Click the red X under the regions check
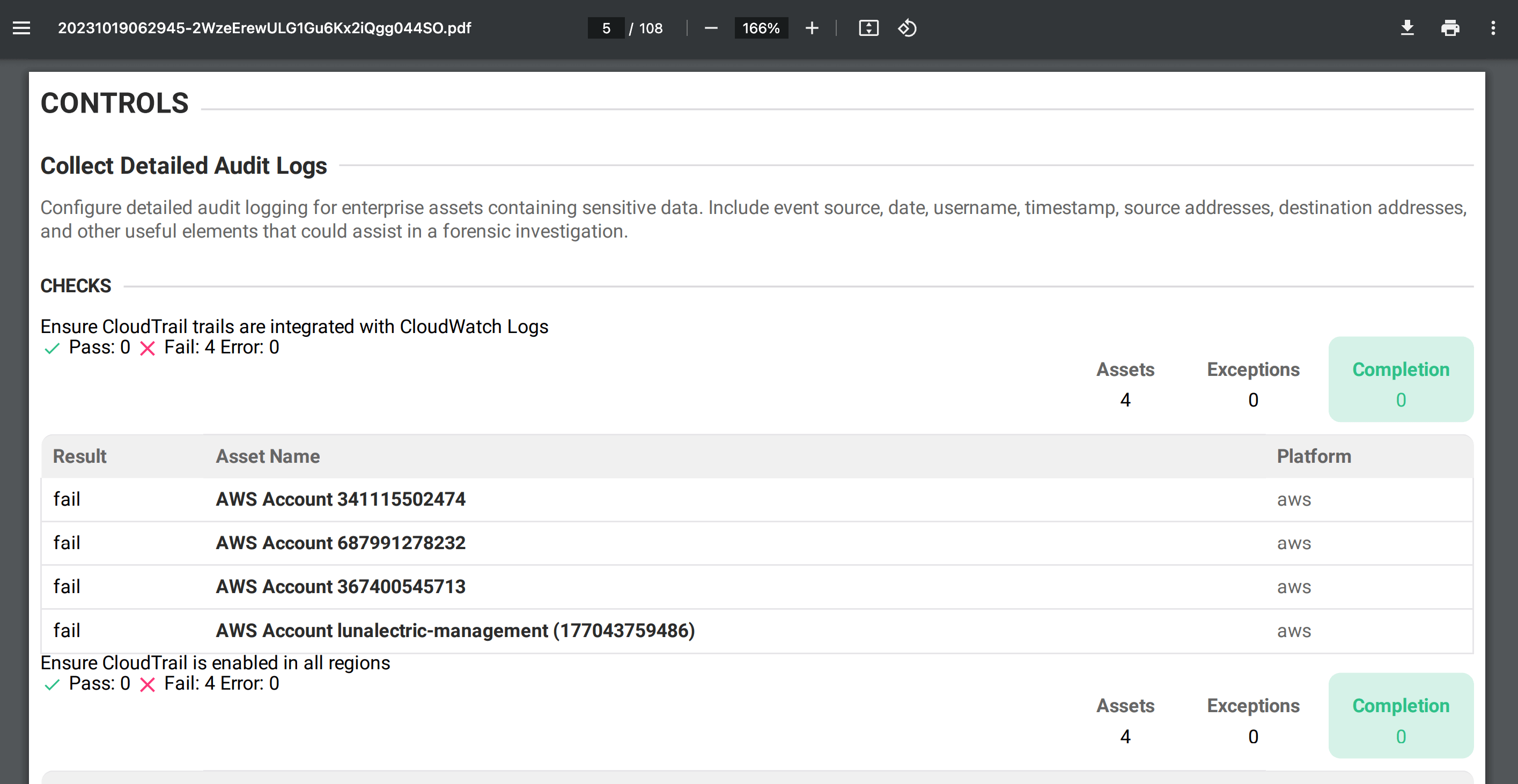This screenshot has width=1518, height=784. (x=147, y=684)
